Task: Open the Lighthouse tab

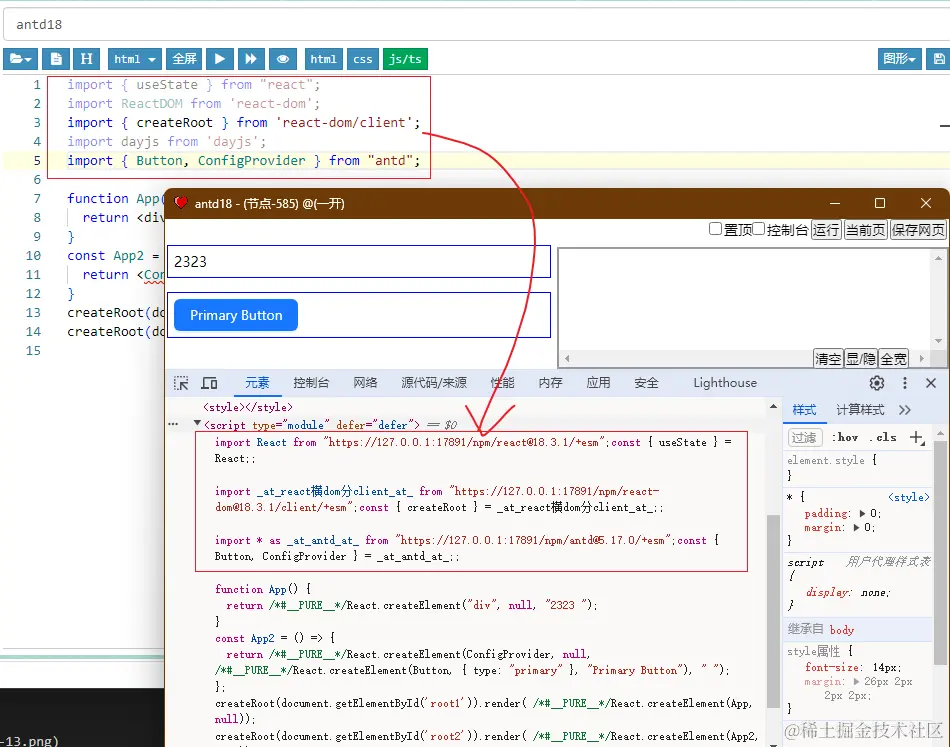Action: pyautogui.click(x=725, y=383)
